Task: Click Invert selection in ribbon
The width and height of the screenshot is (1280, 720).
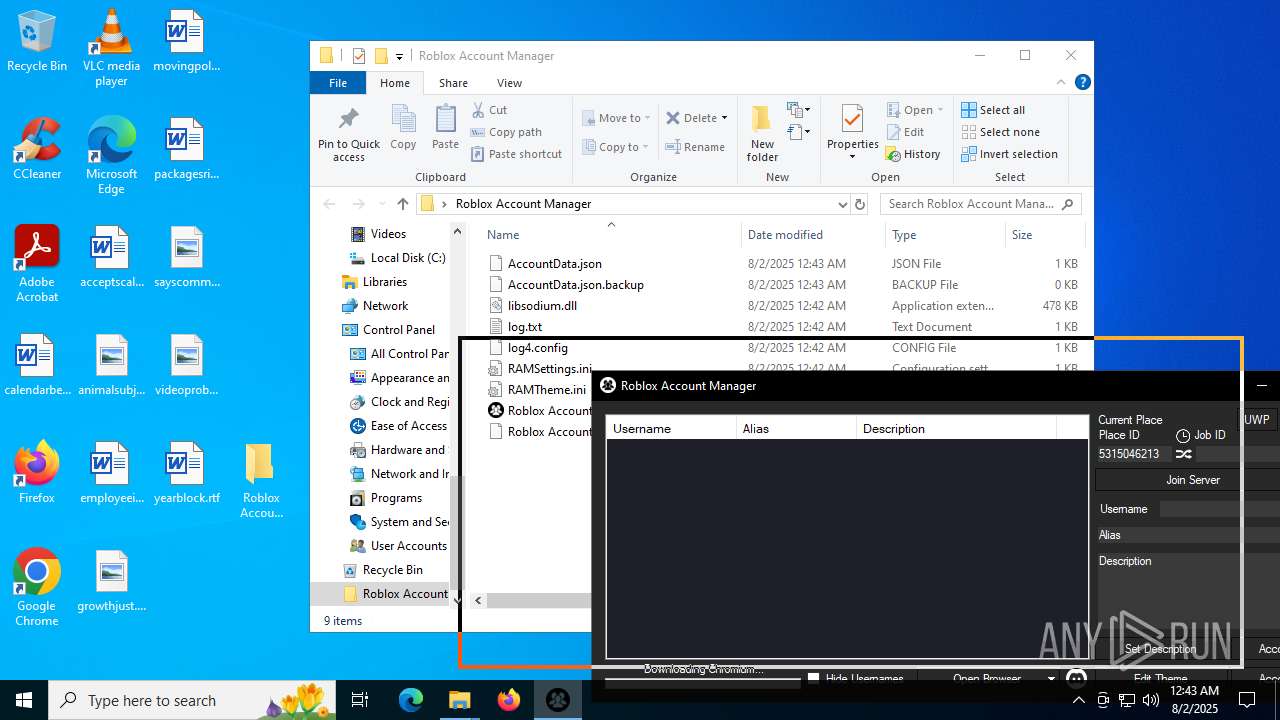Action: [x=1009, y=154]
